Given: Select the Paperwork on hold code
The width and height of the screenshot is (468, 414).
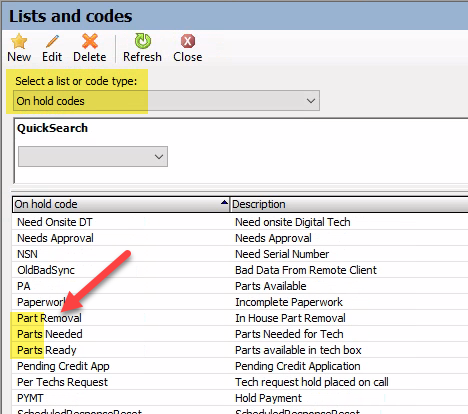Looking at the screenshot, I should point(42,302).
